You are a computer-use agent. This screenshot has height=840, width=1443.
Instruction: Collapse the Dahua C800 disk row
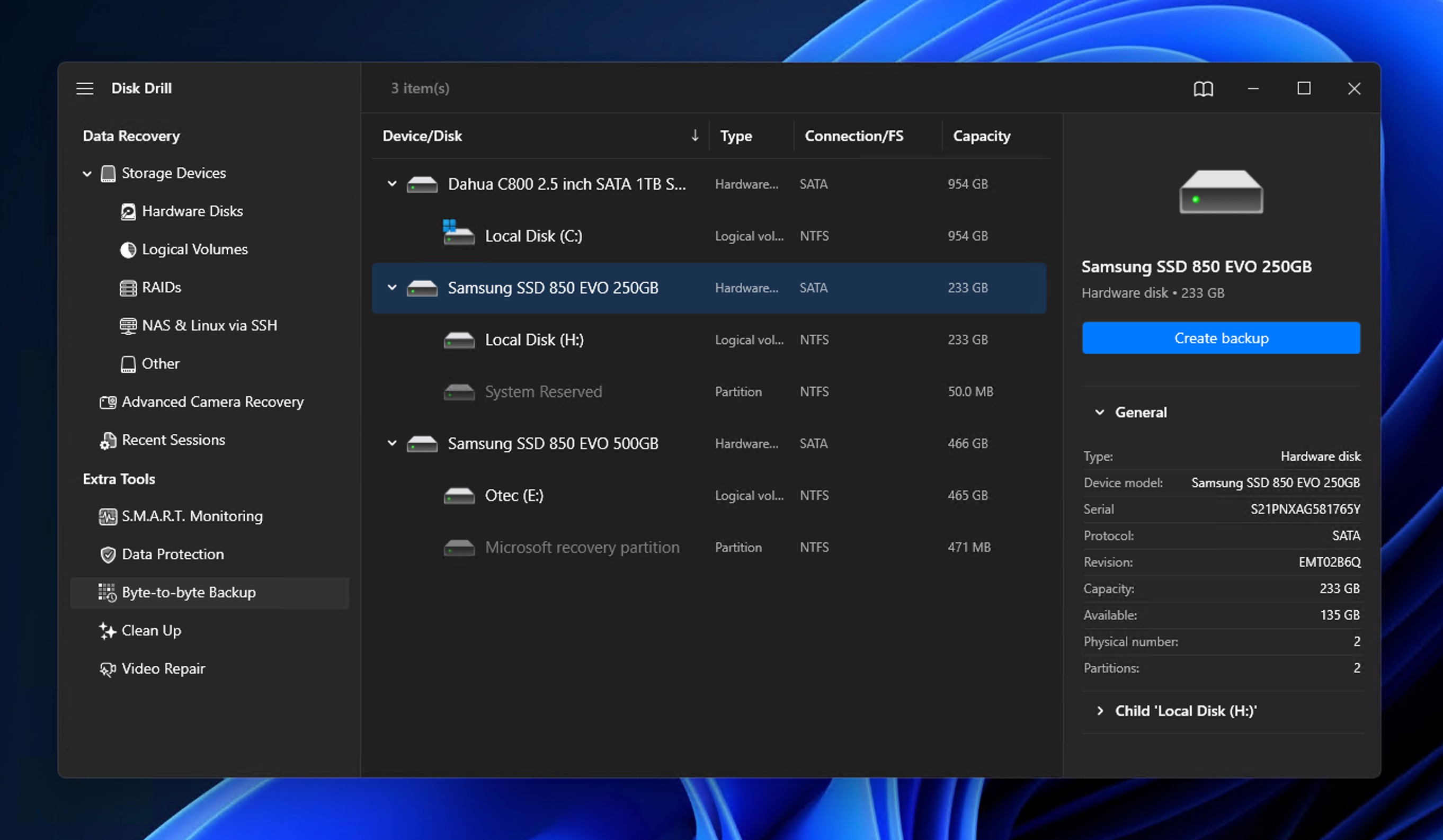click(392, 184)
